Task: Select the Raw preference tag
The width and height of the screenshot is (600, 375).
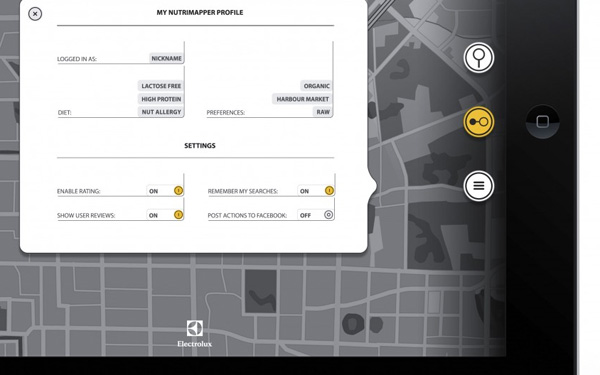Action: pos(323,112)
